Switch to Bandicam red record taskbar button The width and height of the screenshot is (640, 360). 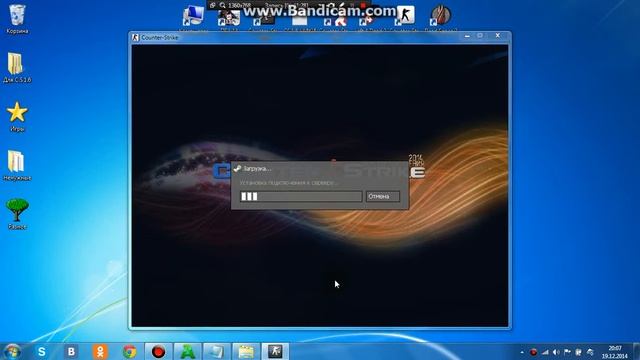click(x=158, y=351)
